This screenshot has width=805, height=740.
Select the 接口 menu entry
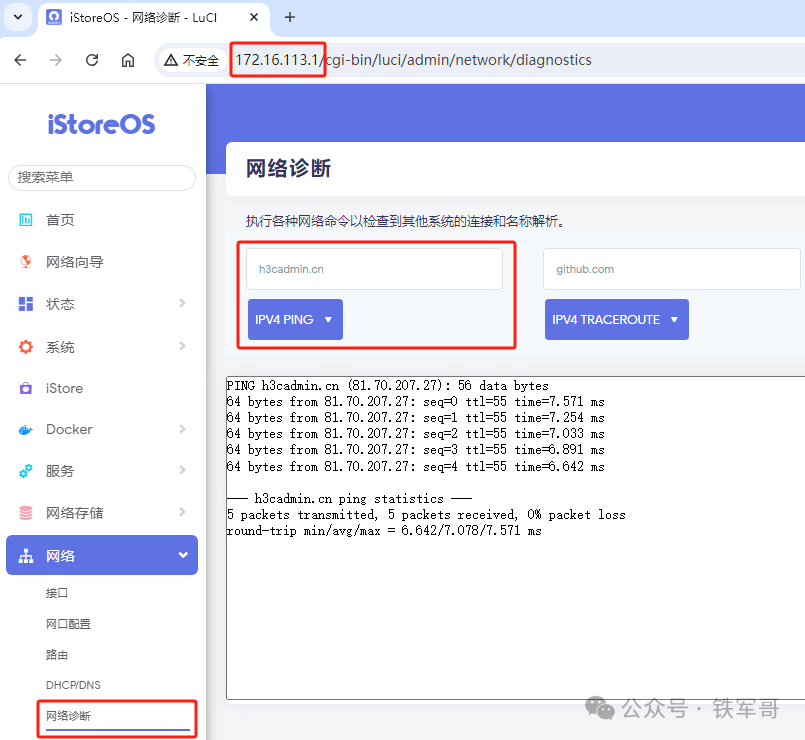(x=57, y=593)
